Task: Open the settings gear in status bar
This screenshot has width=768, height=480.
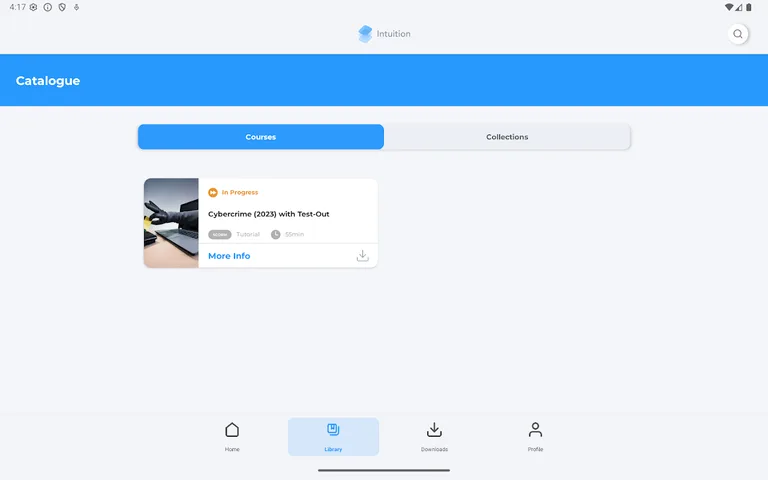Action: pyautogui.click(x=33, y=7)
